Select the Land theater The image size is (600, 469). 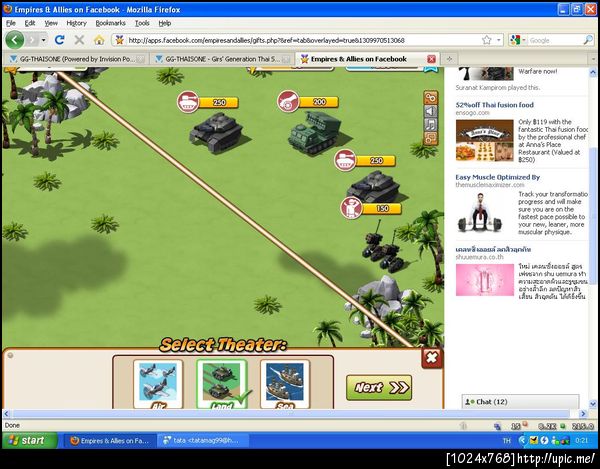(222, 384)
